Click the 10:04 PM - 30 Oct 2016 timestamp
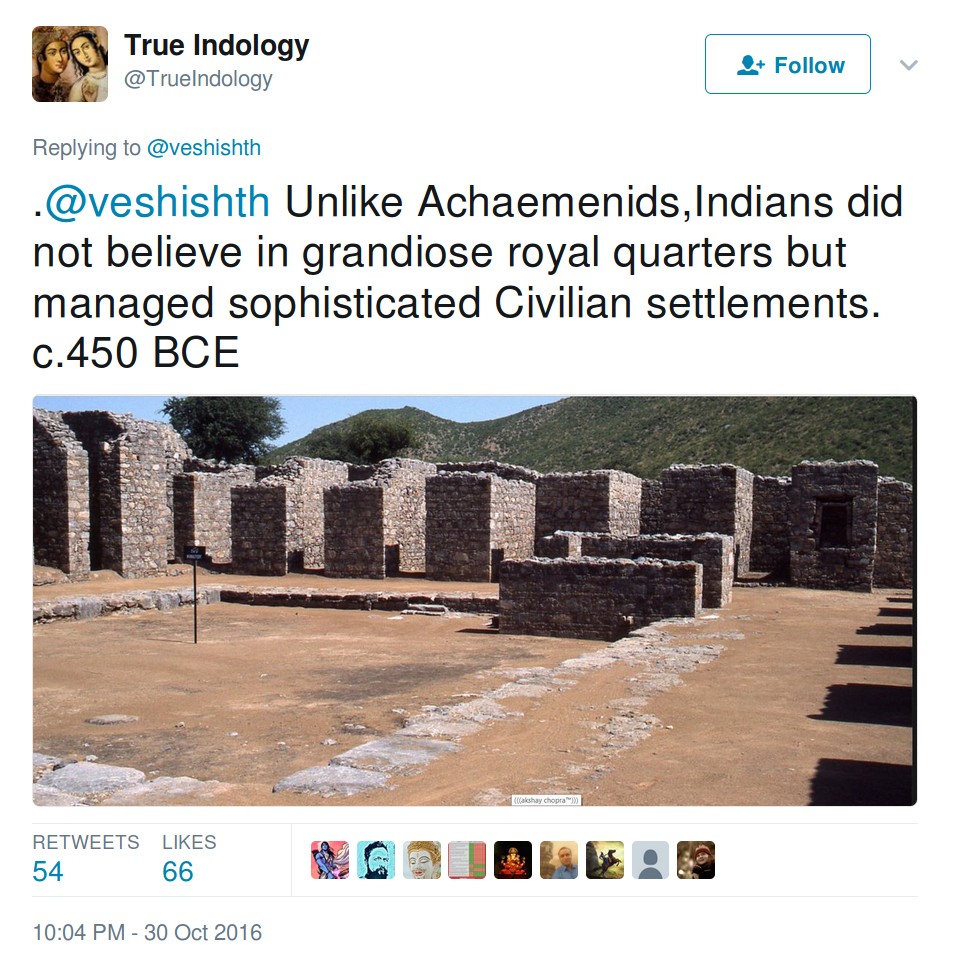956x961 pixels. [147, 932]
